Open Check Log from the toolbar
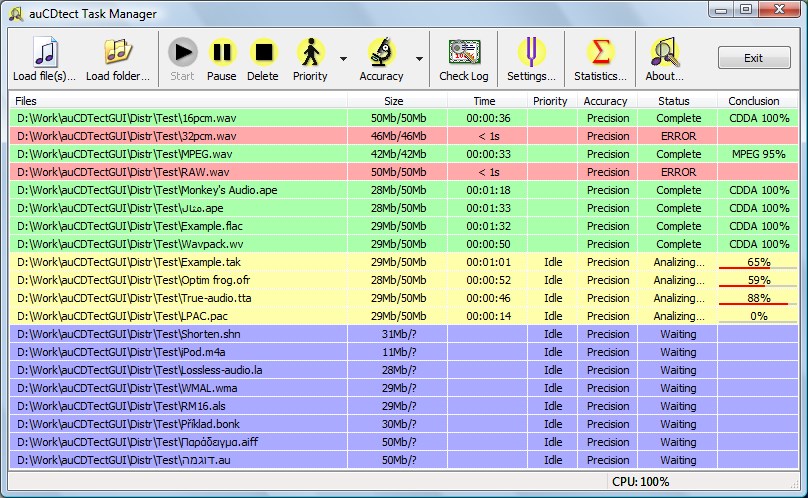This screenshot has height=498, width=808. click(x=463, y=52)
